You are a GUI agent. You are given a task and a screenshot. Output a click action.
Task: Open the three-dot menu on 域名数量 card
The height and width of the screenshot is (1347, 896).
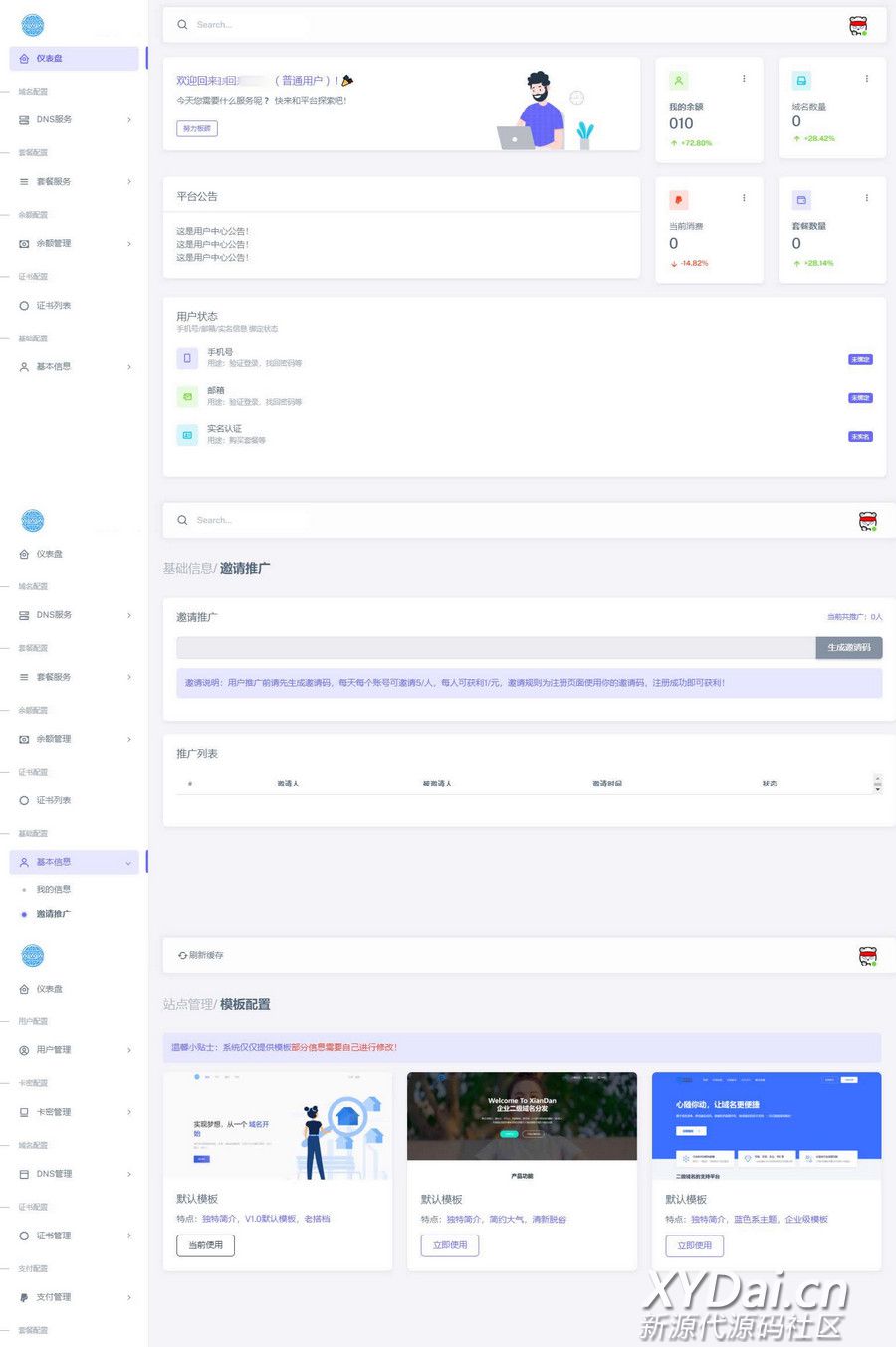(866, 79)
